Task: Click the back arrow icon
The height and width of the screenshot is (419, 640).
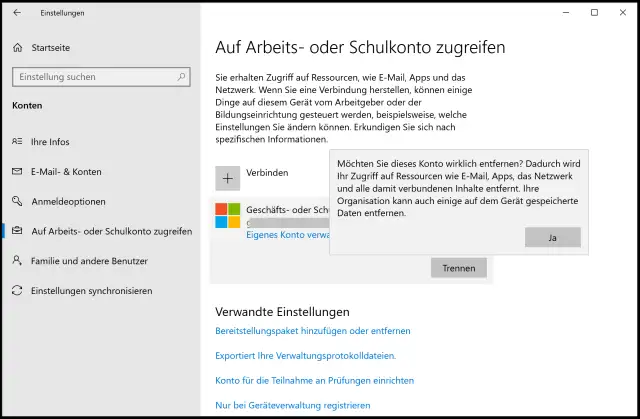Action: tap(17, 13)
